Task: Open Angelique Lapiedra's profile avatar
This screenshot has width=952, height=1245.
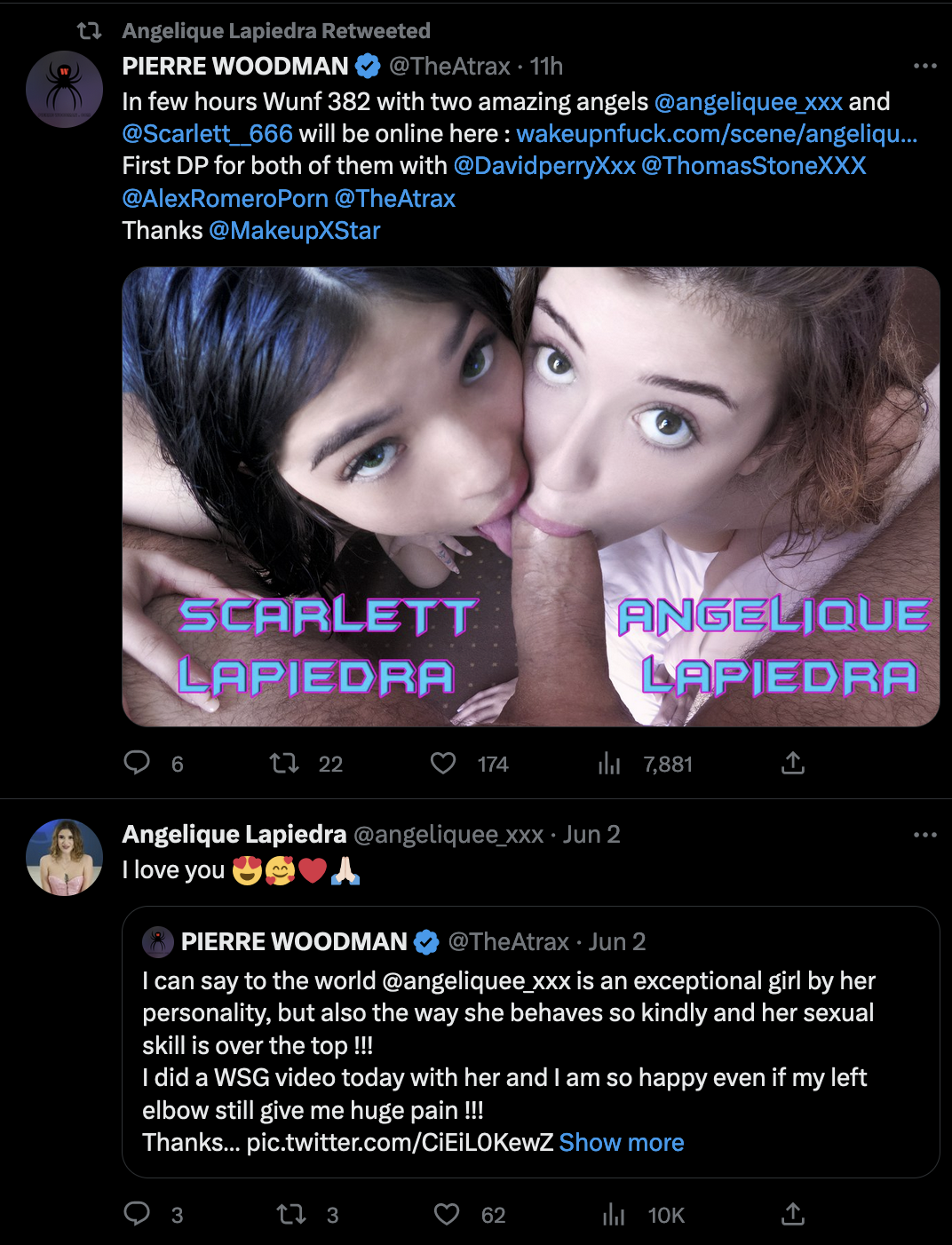Action: pos(65,857)
